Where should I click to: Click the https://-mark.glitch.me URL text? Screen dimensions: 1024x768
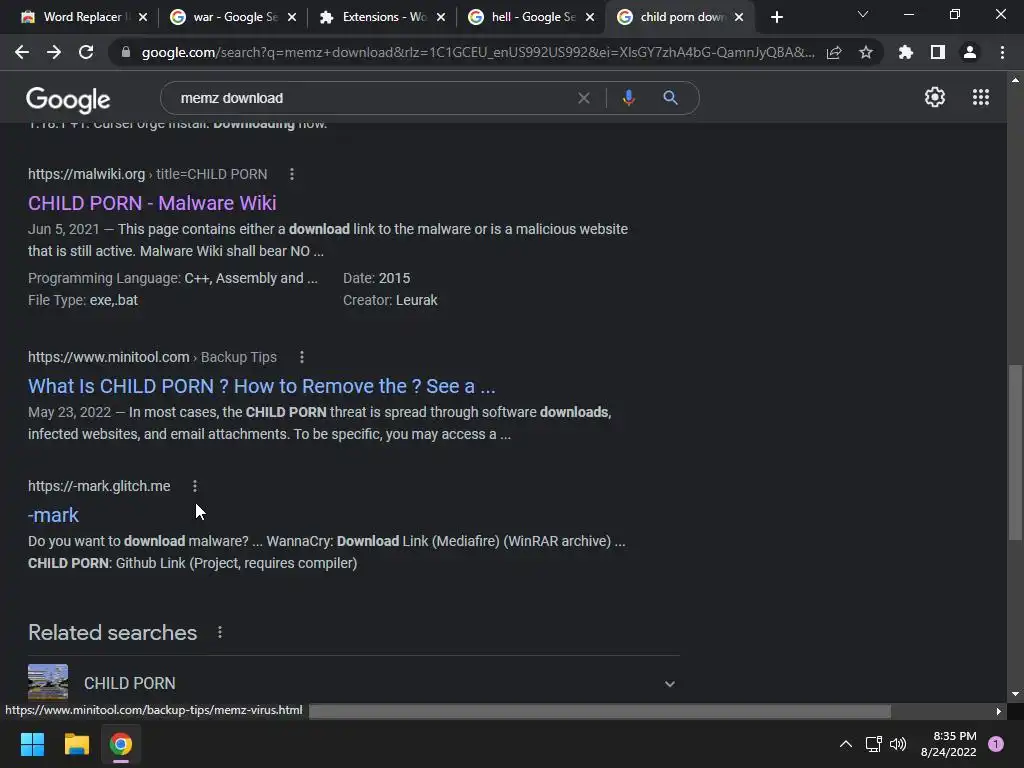pos(99,486)
